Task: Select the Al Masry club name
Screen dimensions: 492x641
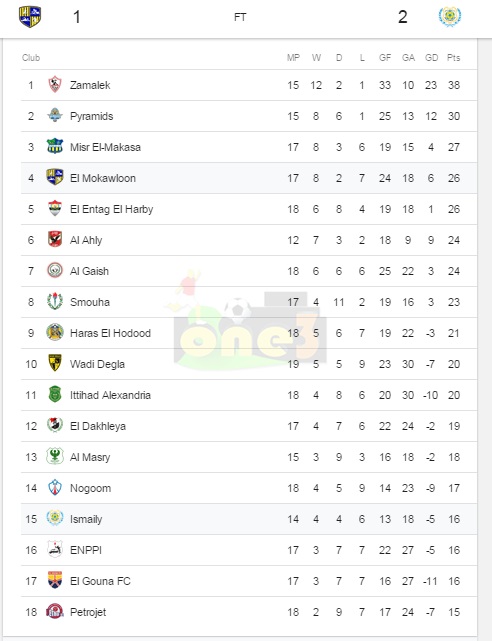Action: point(90,457)
